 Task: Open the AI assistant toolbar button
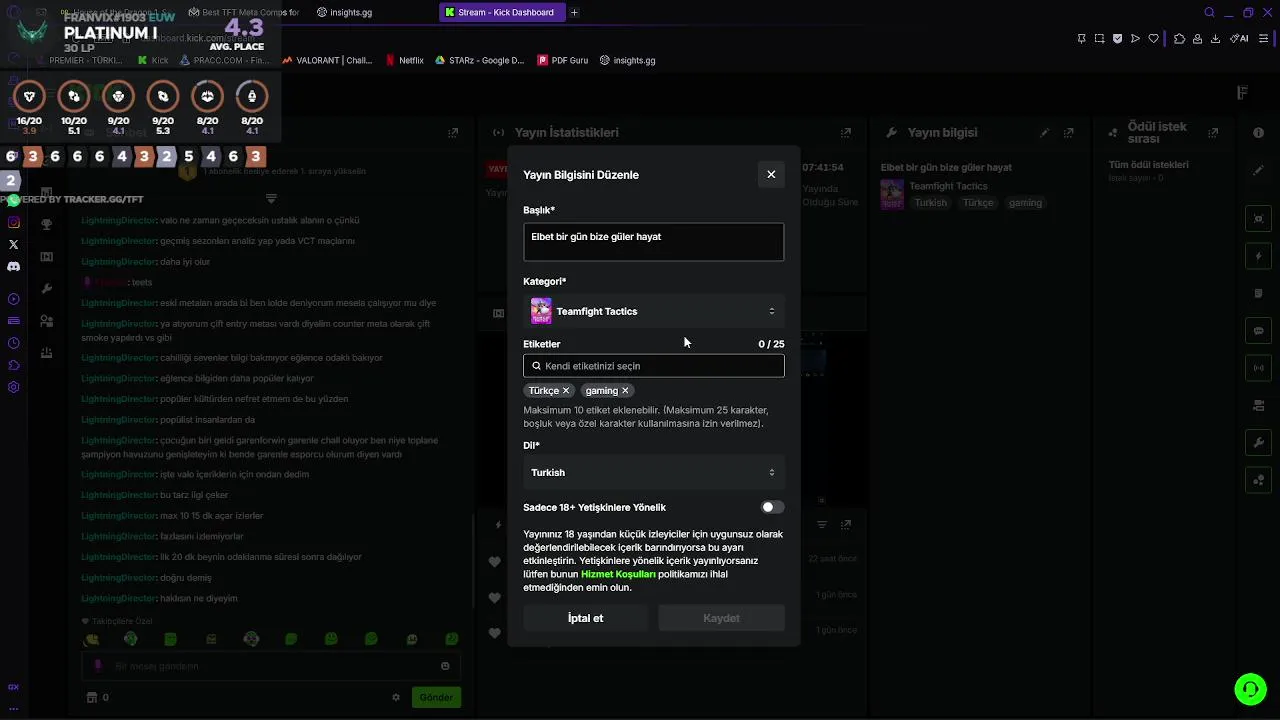pos(1240,39)
